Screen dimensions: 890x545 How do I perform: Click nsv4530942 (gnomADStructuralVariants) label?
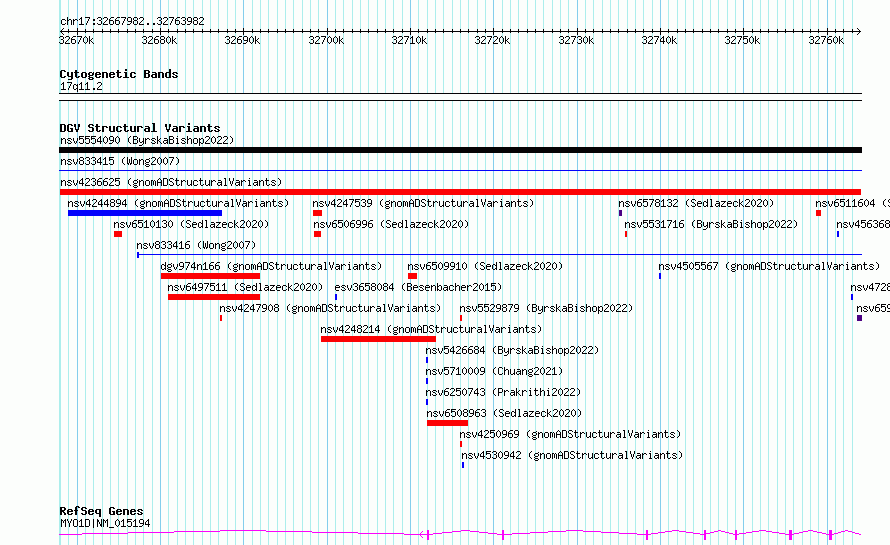tap(572, 455)
